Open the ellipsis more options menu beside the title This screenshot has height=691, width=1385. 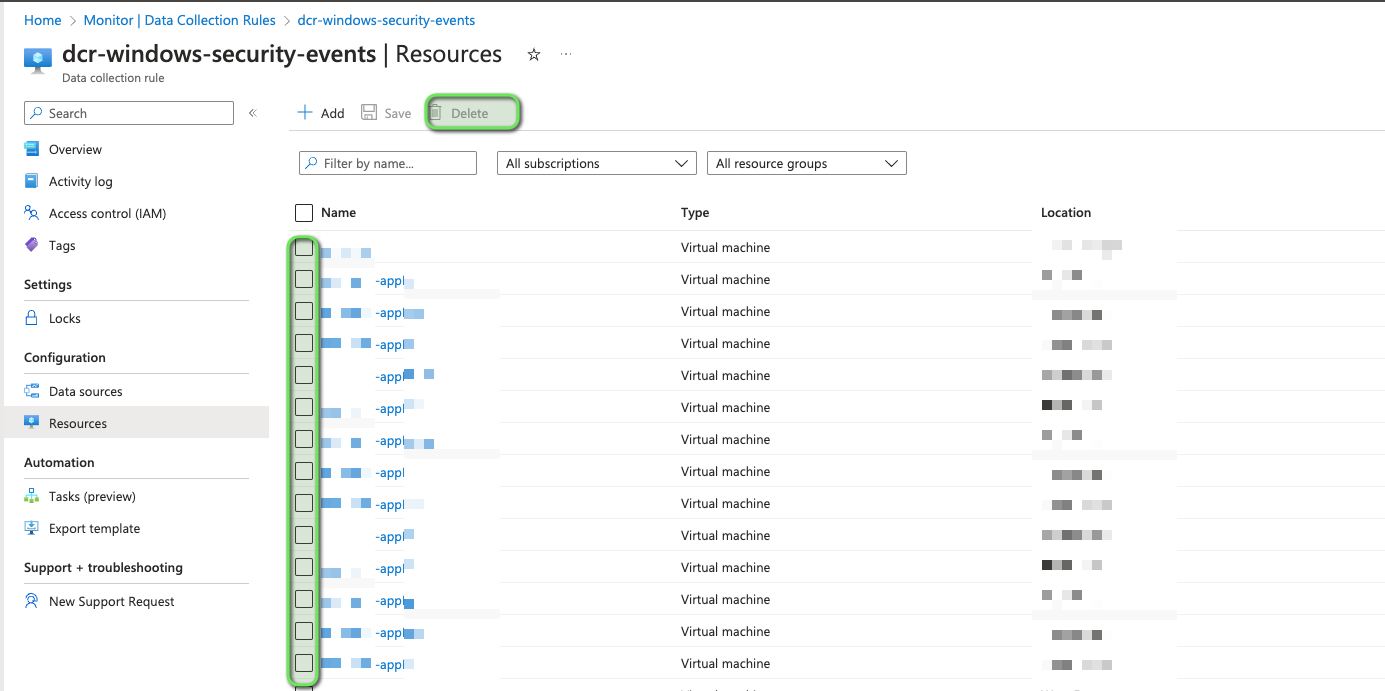pos(566,54)
